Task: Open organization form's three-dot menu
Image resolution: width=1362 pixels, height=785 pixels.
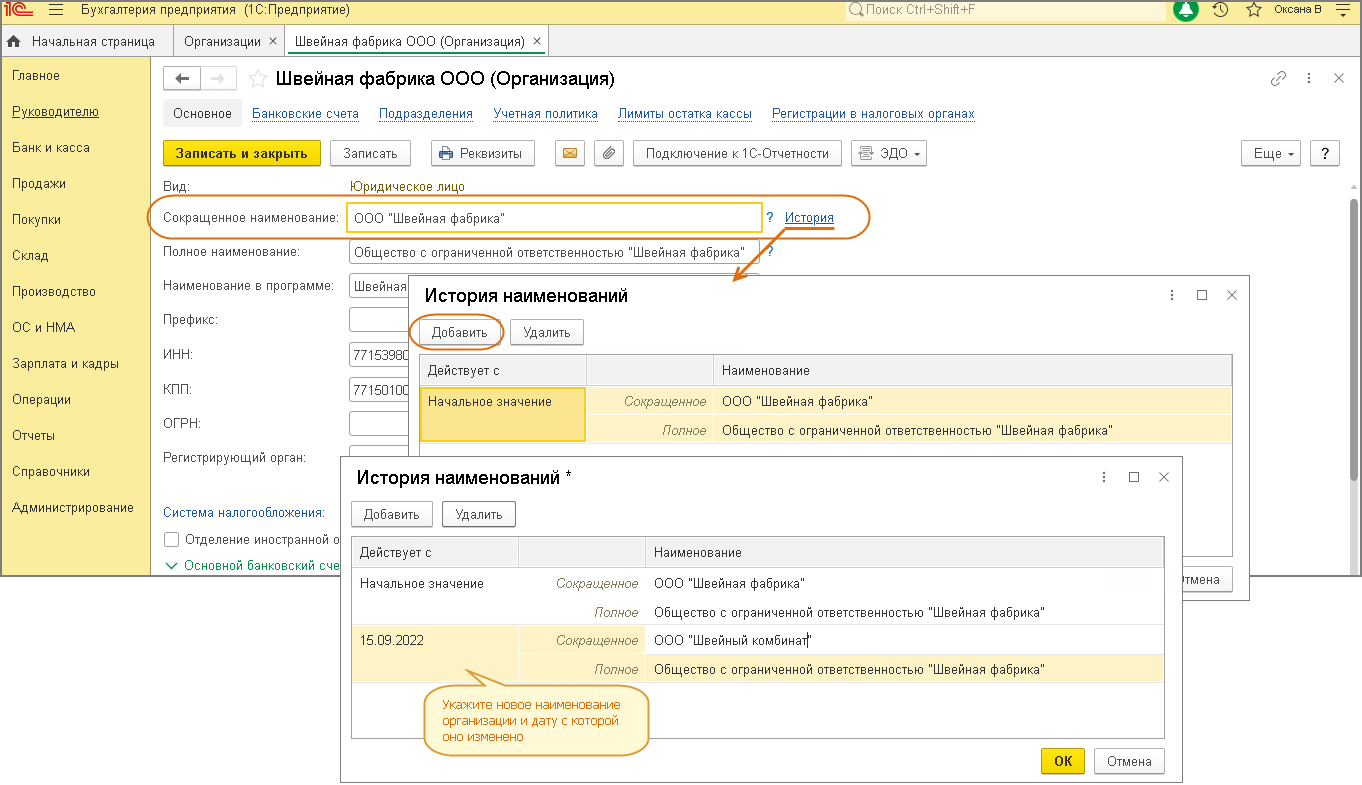Action: (x=1309, y=79)
